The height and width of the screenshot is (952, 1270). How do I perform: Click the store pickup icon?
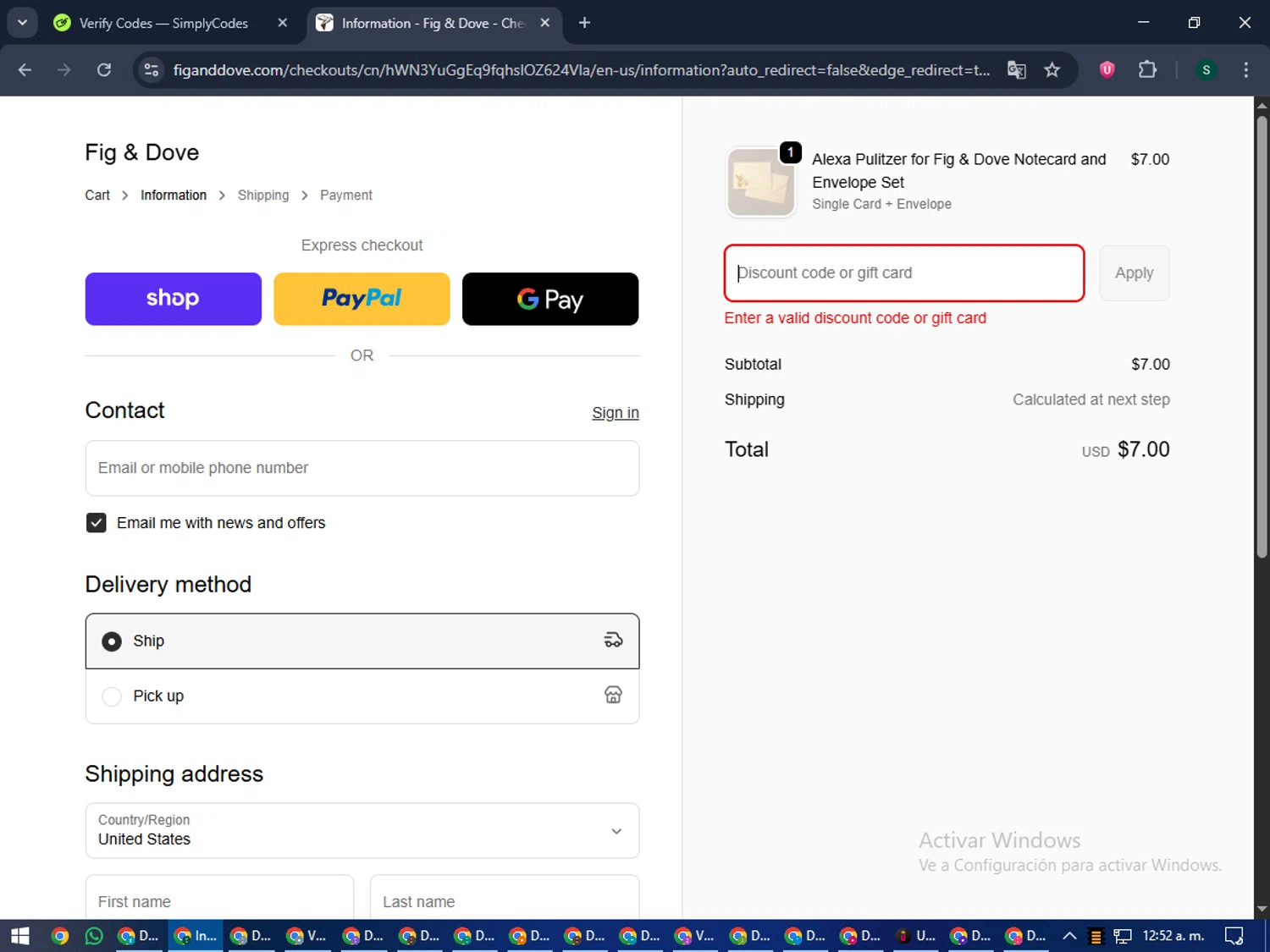[613, 696]
